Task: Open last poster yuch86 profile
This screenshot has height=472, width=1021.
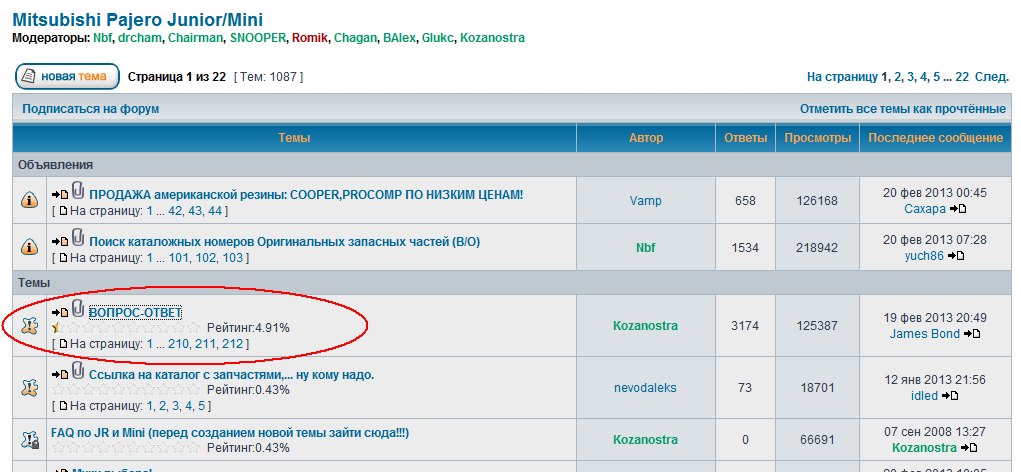Action: (x=924, y=256)
